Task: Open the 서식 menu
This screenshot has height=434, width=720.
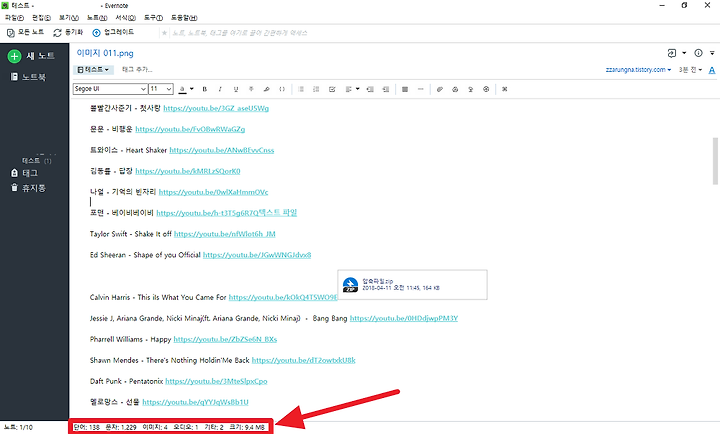Action: (125, 17)
